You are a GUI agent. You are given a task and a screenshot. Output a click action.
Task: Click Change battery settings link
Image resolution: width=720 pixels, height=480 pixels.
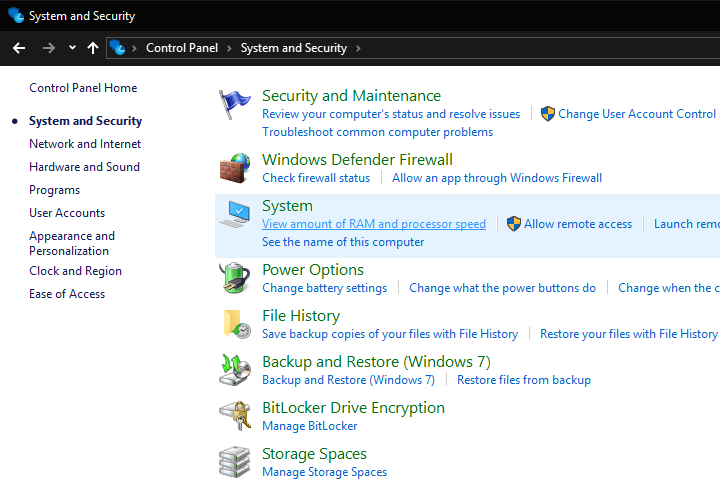(x=325, y=288)
